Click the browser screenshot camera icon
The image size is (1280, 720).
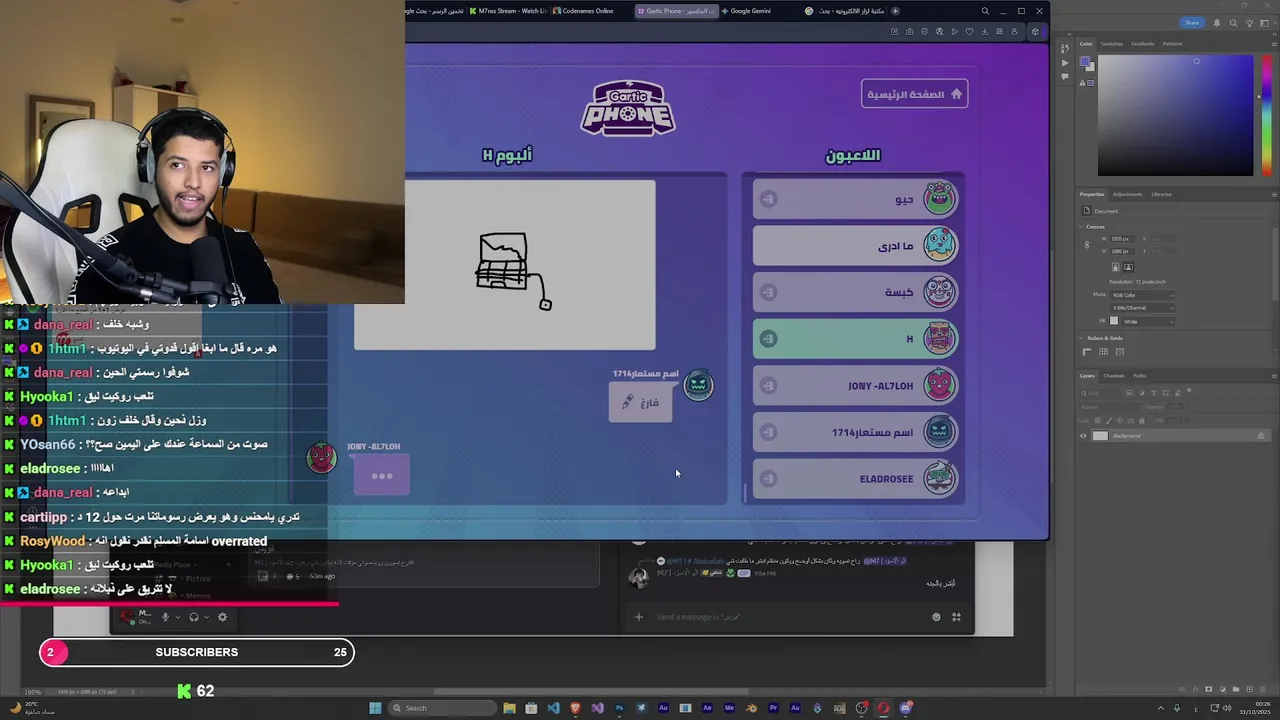[x=909, y=32]
